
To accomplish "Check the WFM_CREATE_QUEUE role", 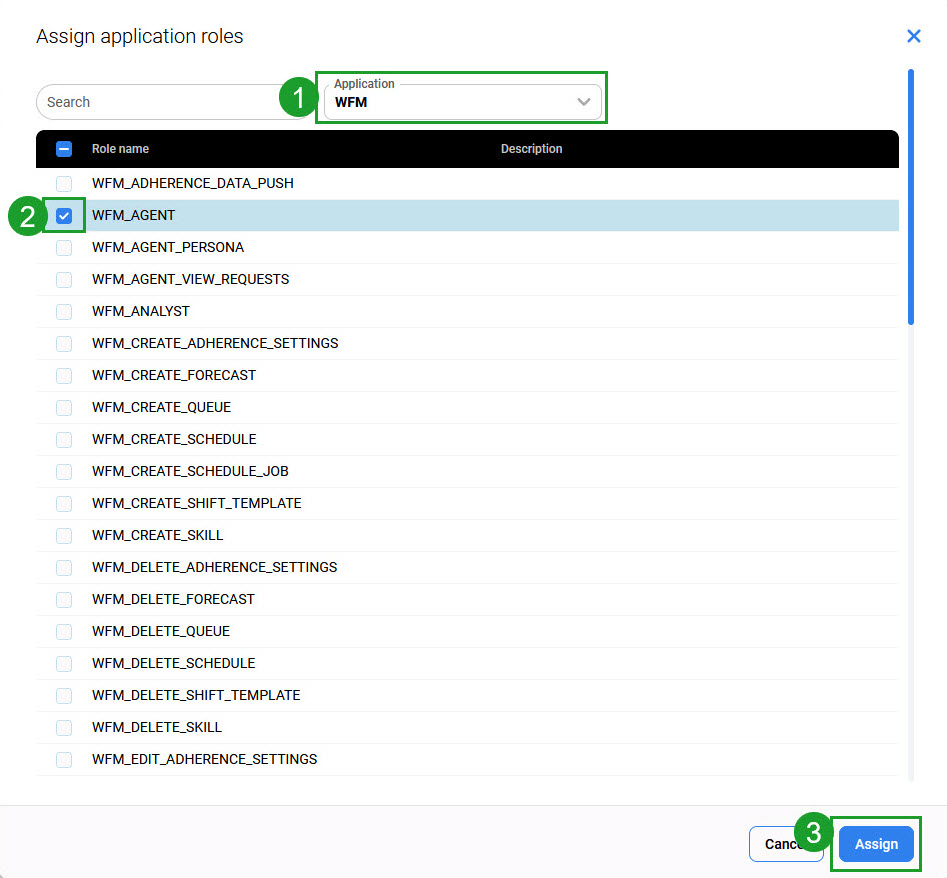I will pyautogui.click(x=64, y=408).
